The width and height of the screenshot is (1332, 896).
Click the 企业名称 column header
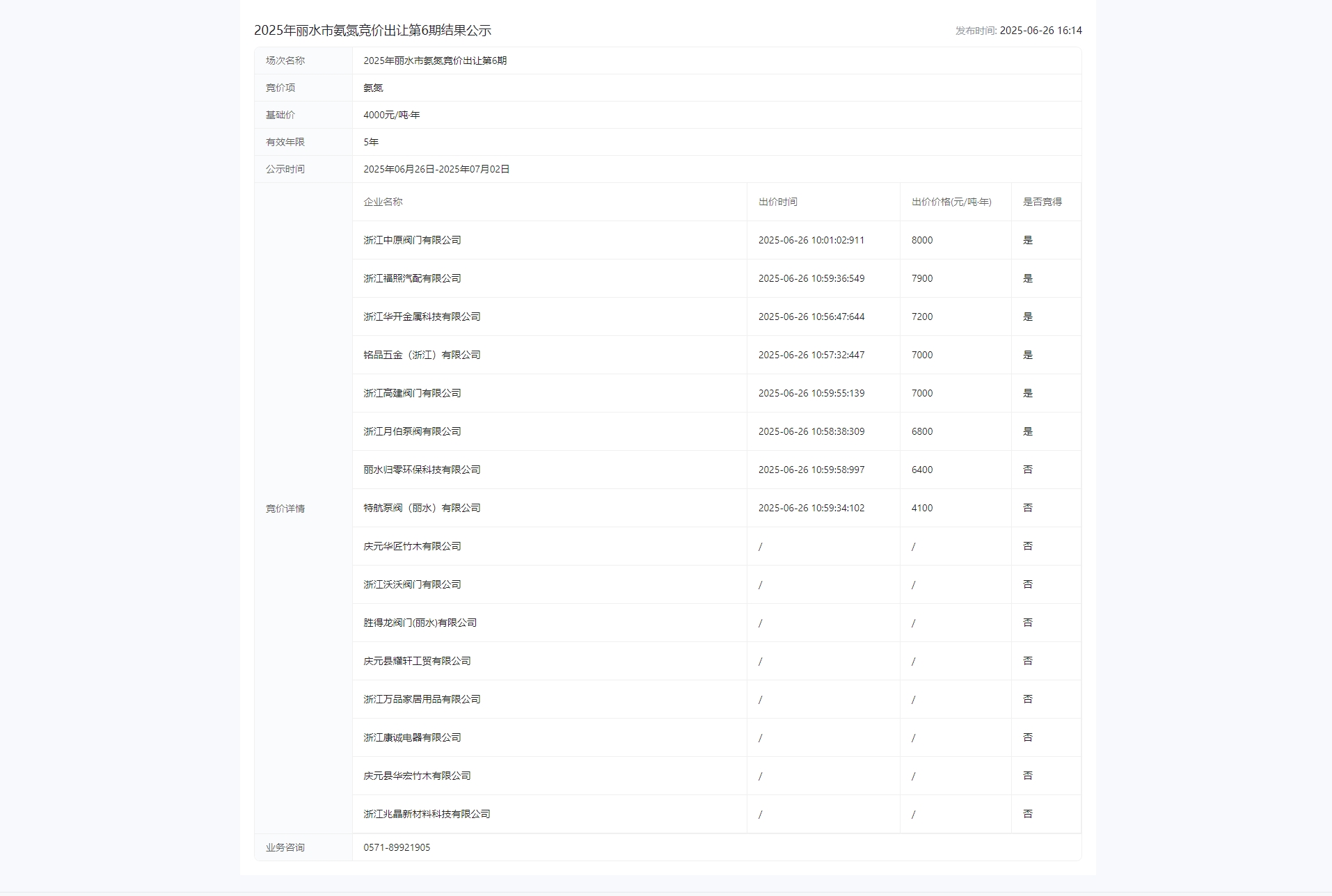click(x=383, y=202)
